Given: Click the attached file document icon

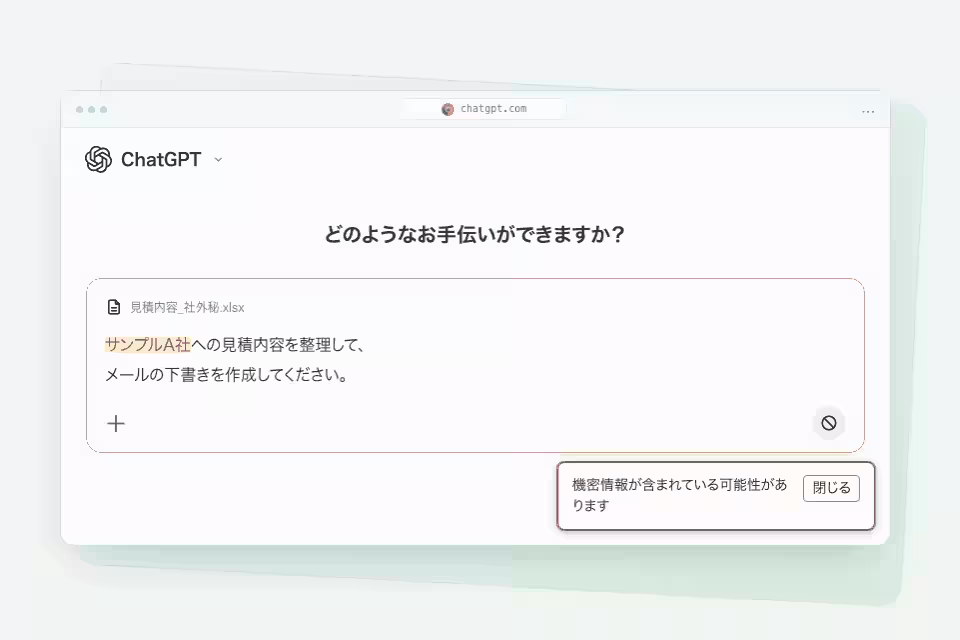Looking at the screenshot, I should pyautogui.click(x=114, y=307).
